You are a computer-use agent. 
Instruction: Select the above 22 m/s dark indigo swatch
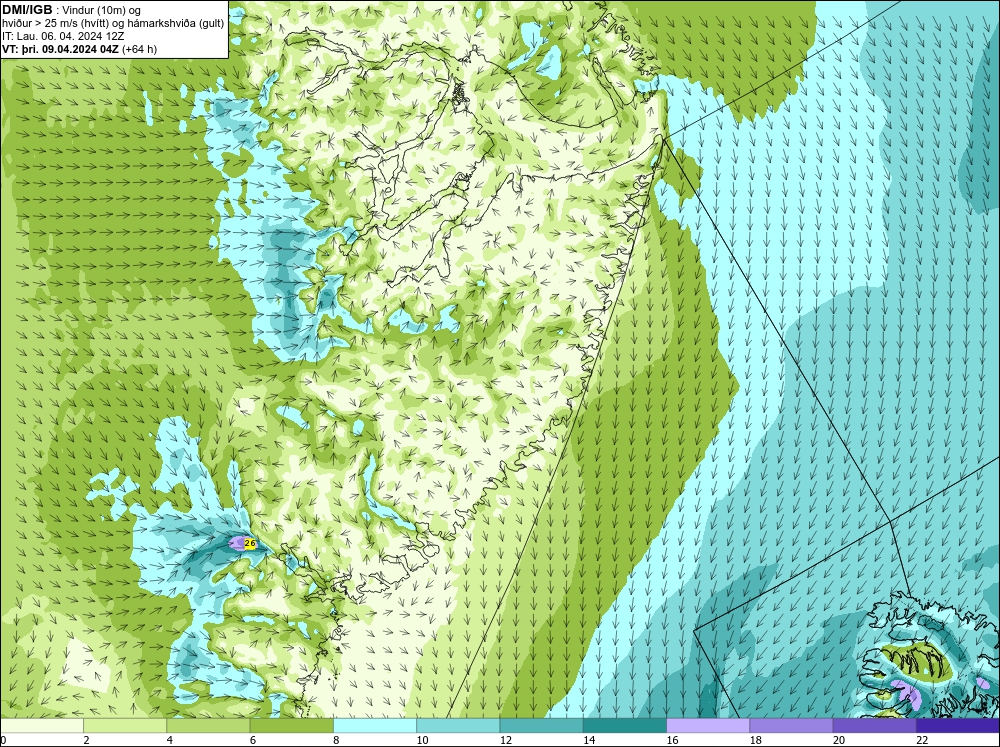(958, 726)
